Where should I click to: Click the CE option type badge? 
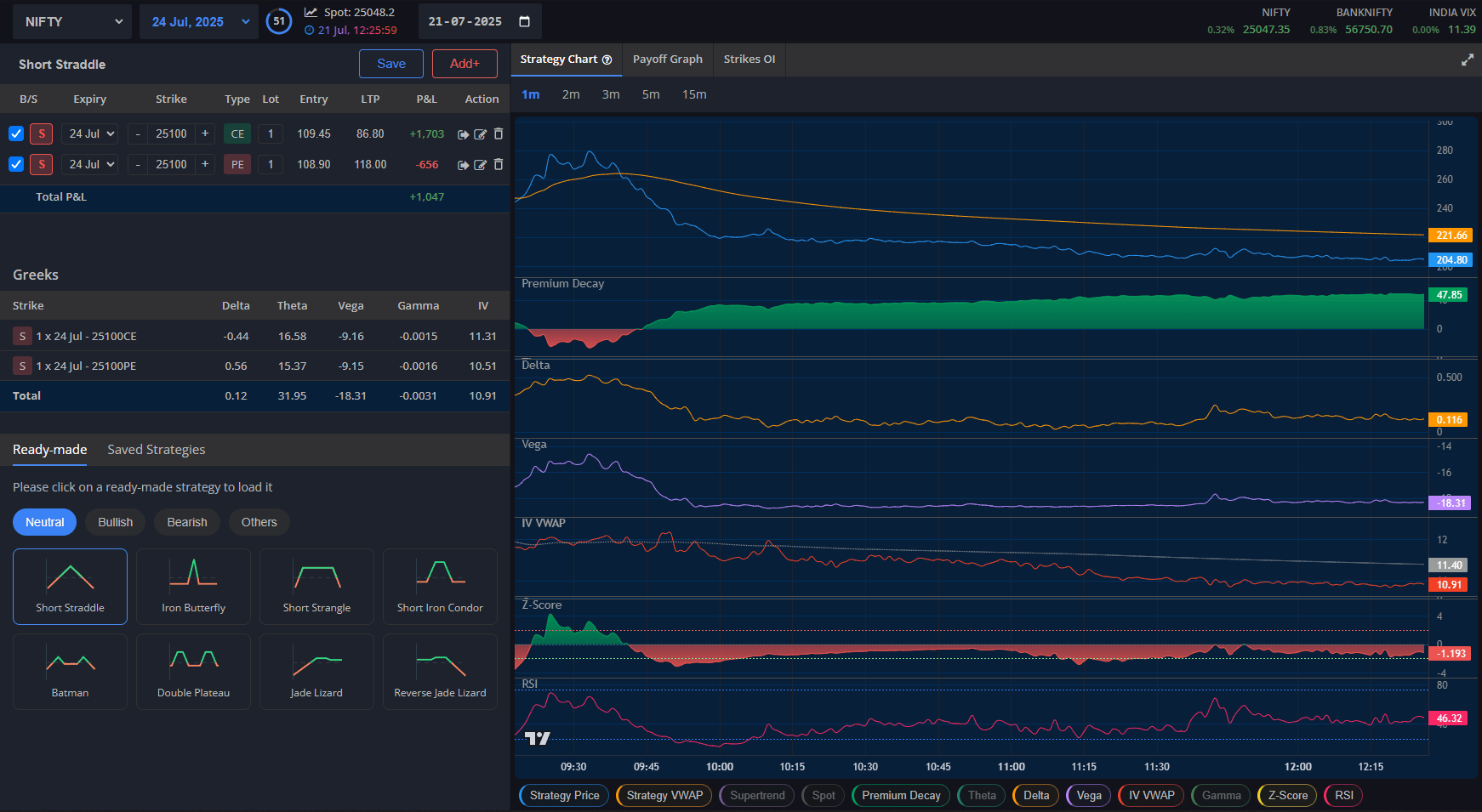237,133
